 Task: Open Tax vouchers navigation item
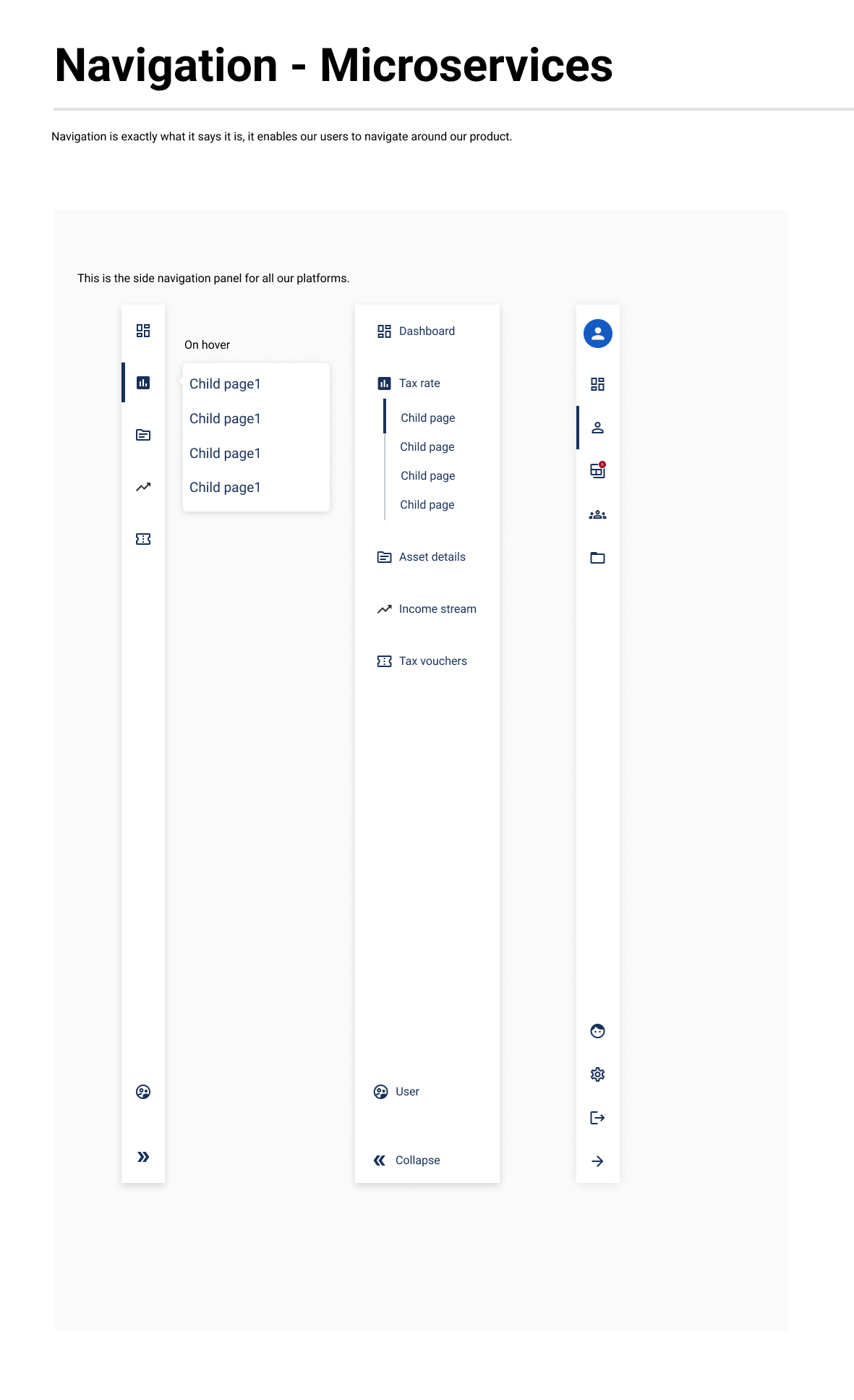(x=422, y=661)
